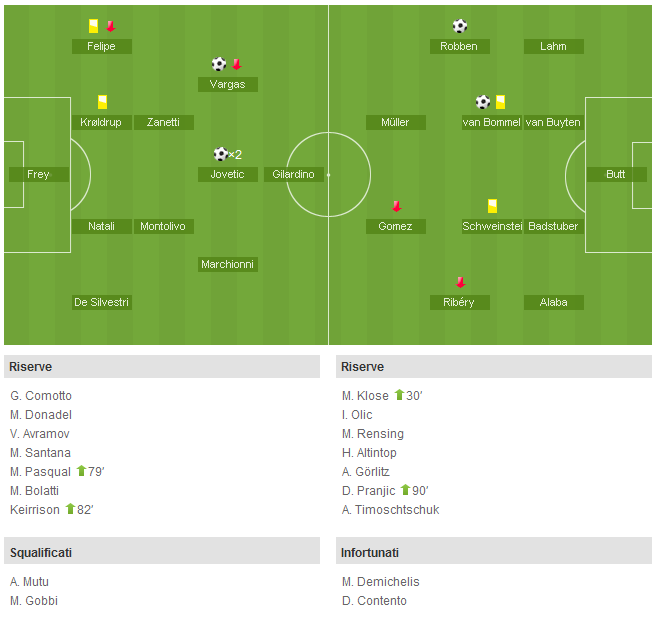Click the red substitution arrow above Ribéry

point(461,282)
